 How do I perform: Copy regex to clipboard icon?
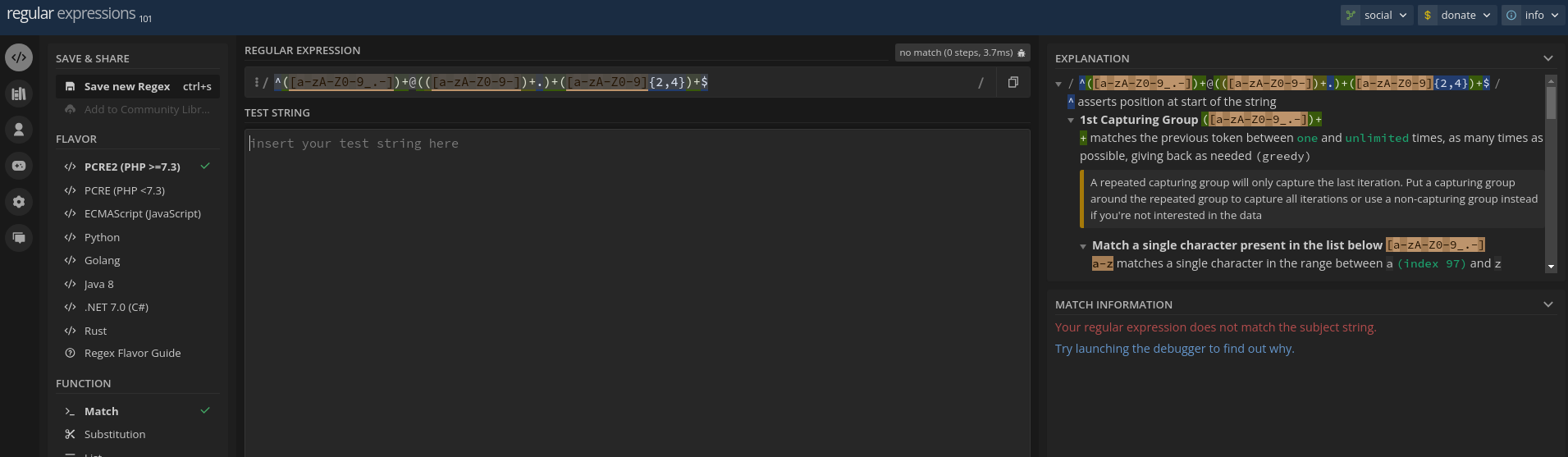pos(1013,82)
